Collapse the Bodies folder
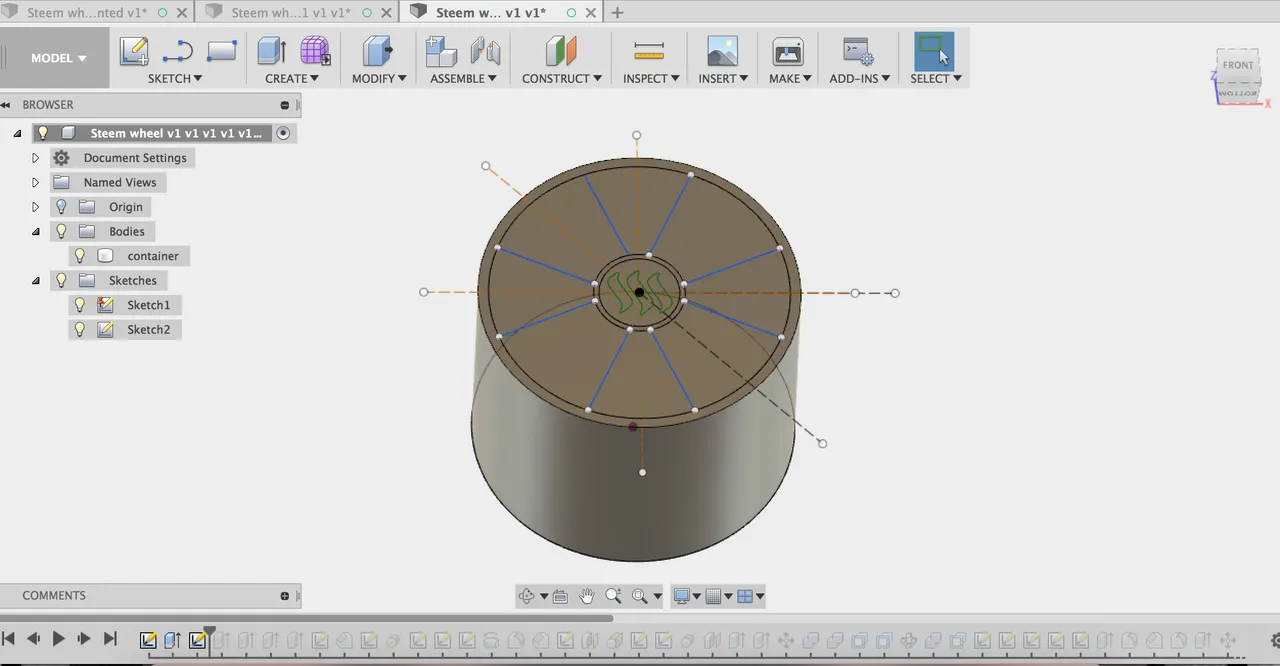Viewport: 1280px width, 666px height. pos(35,231)
